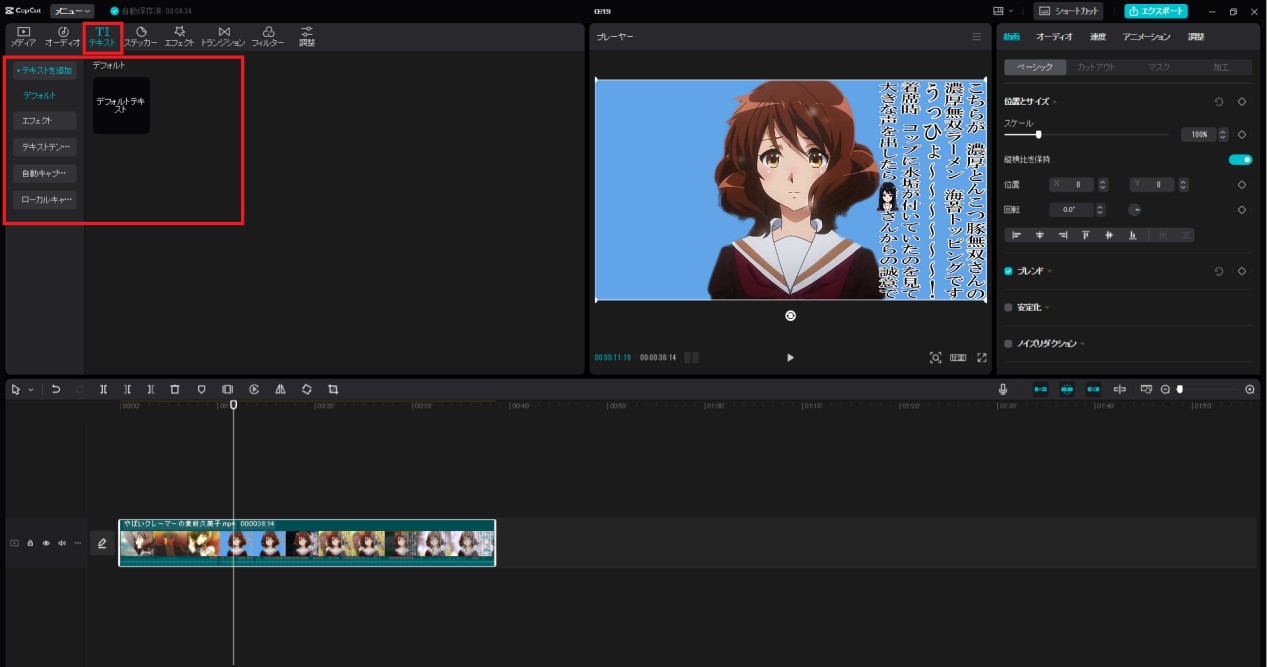Image resolution: width=1267 pixels, height=667 pixels.
Task: Click the aspect ratio icon in the player
Action: click(x=958, y=357)
